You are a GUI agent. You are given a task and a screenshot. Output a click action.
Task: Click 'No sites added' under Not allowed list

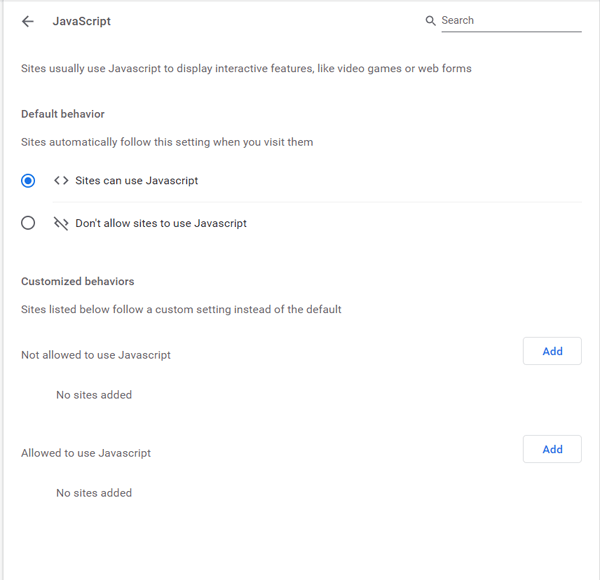coord(94,395)
